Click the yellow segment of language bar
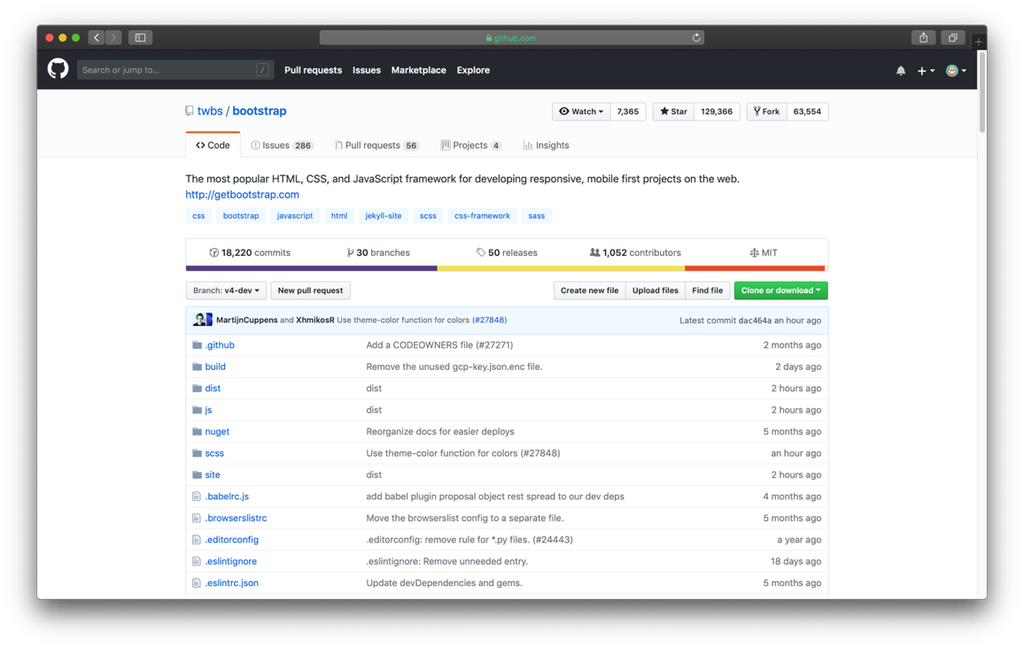This screenshot has width=1024, height=648. pyautogui.click(x=561, y=268)
